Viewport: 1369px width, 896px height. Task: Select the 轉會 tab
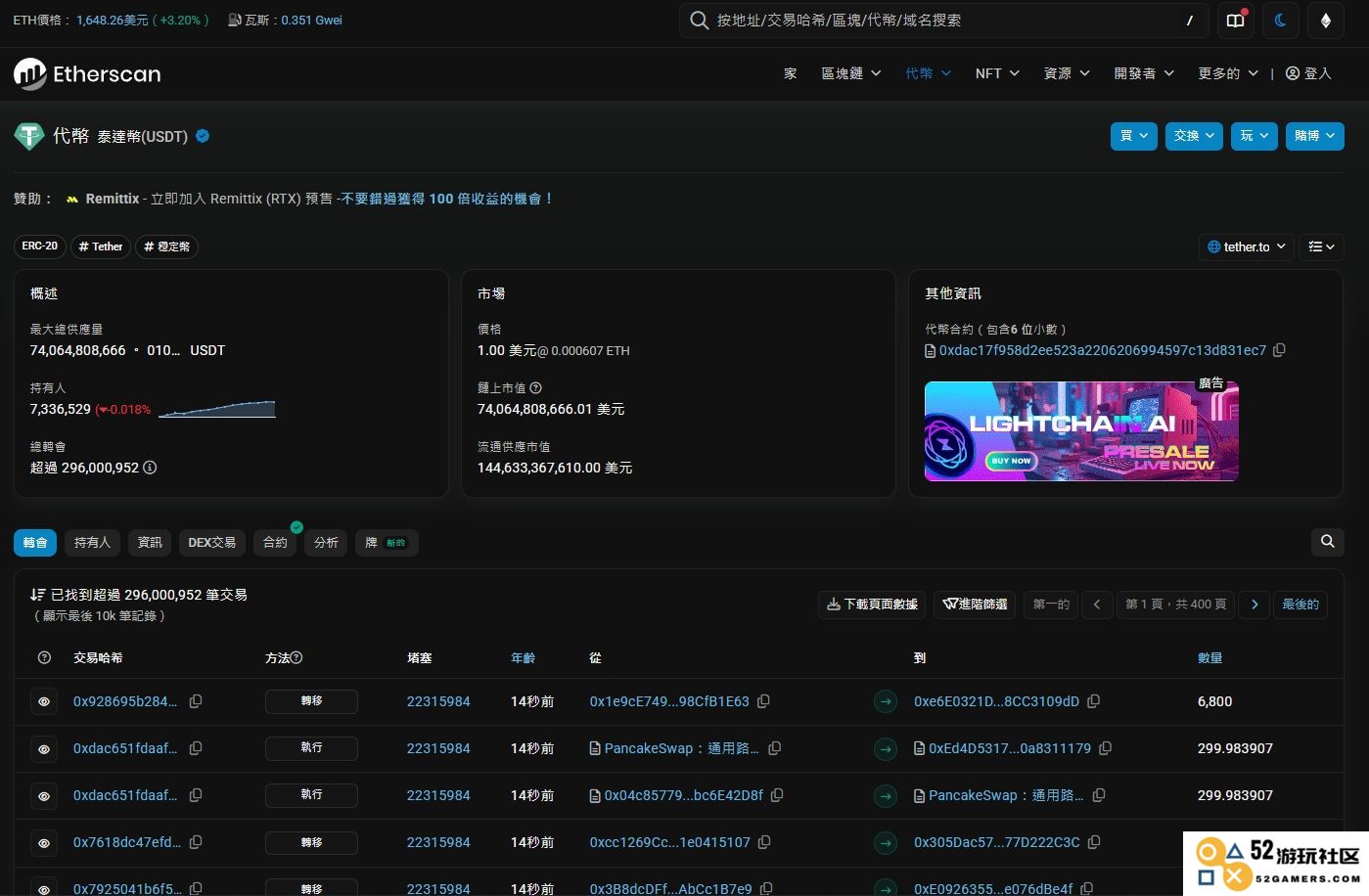(x=35, y=543)
